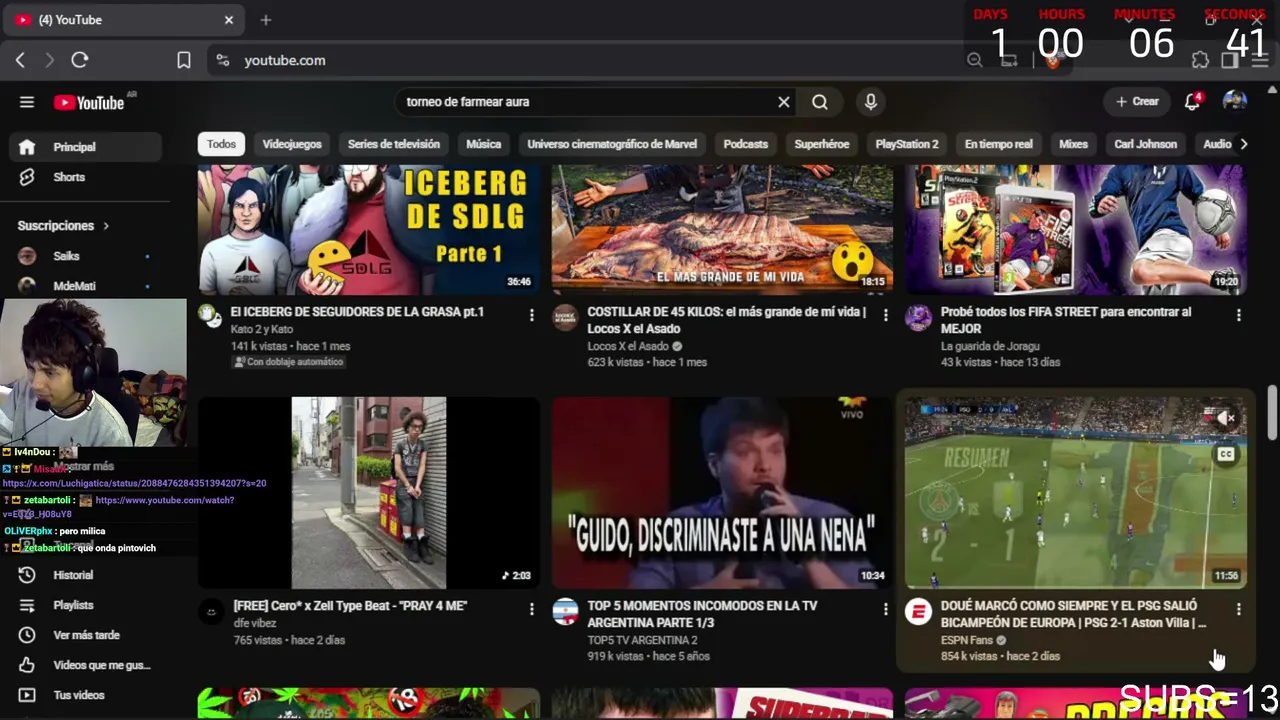Open Kato 2 y Kato channel avatar

pyautogui.click(x=210, y=316)
